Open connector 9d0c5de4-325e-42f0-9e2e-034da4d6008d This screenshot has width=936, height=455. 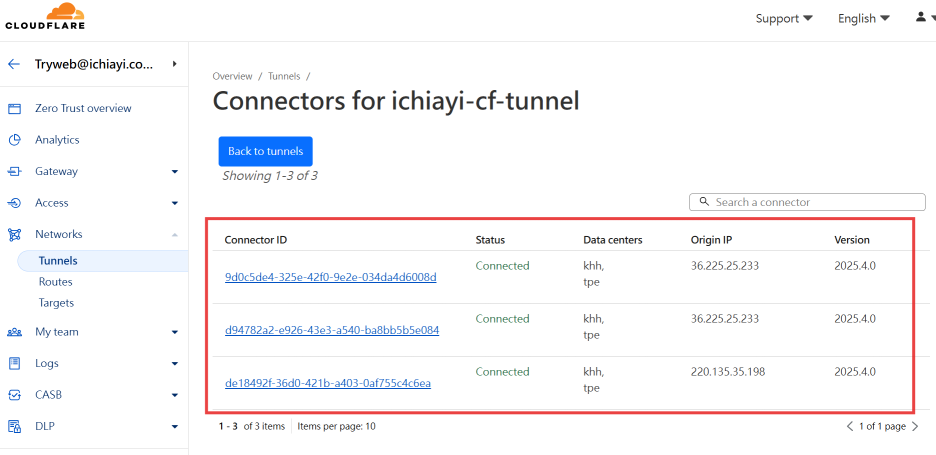click(x=331, y=277)
